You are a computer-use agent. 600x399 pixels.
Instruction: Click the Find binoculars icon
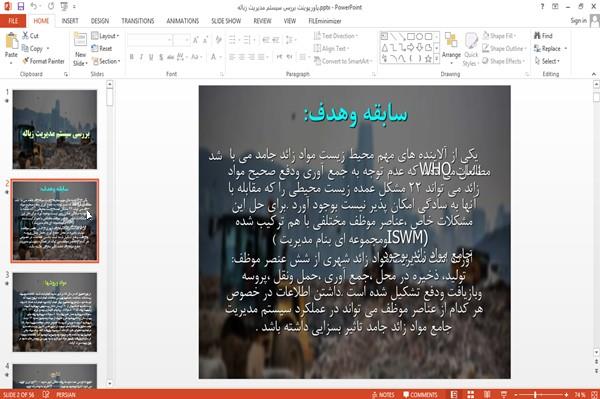[537, 36]
